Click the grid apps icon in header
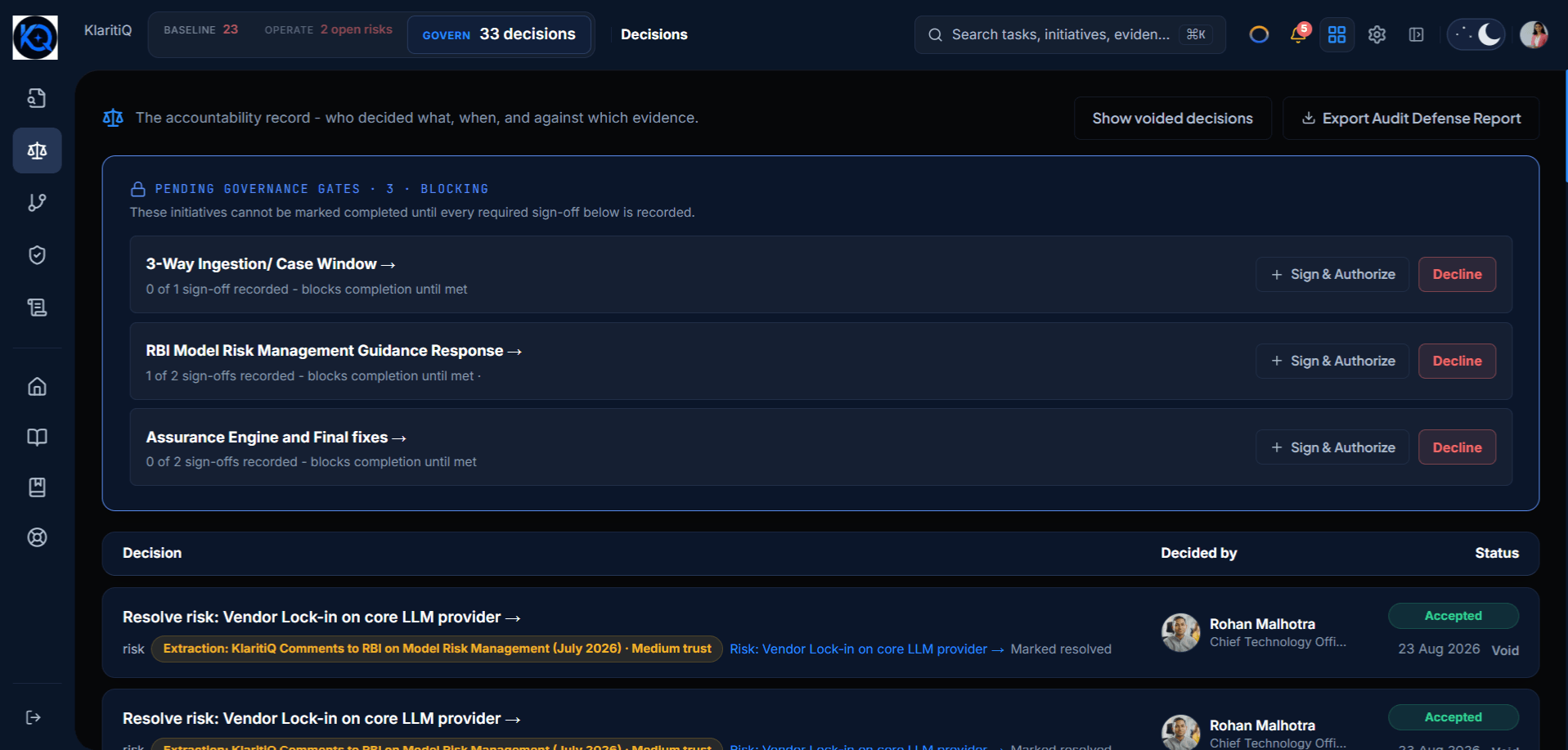1568x750 pixels. pos(1337,34)
